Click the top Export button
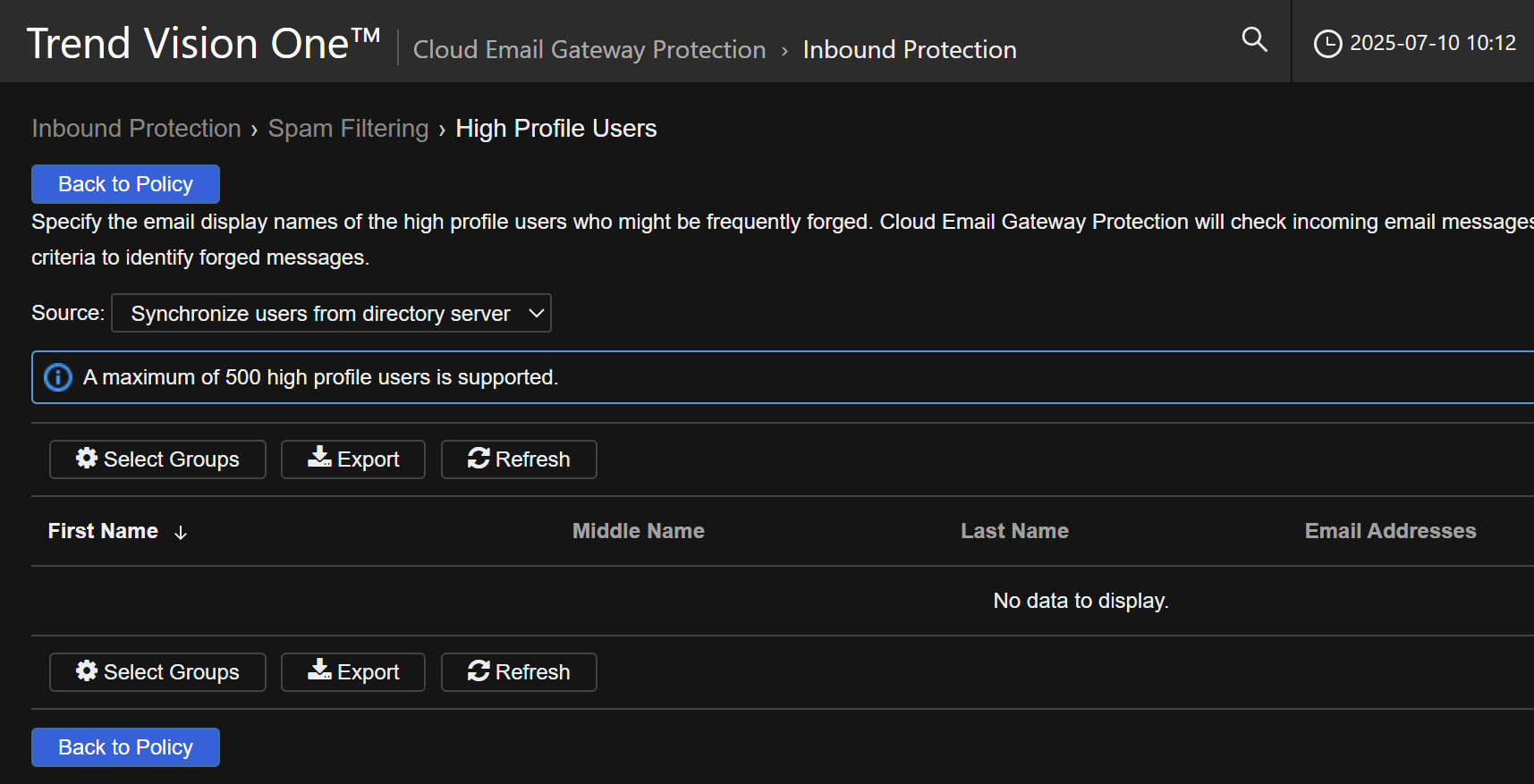This screenshot has height=784, width=1534. tap(353, 459)
